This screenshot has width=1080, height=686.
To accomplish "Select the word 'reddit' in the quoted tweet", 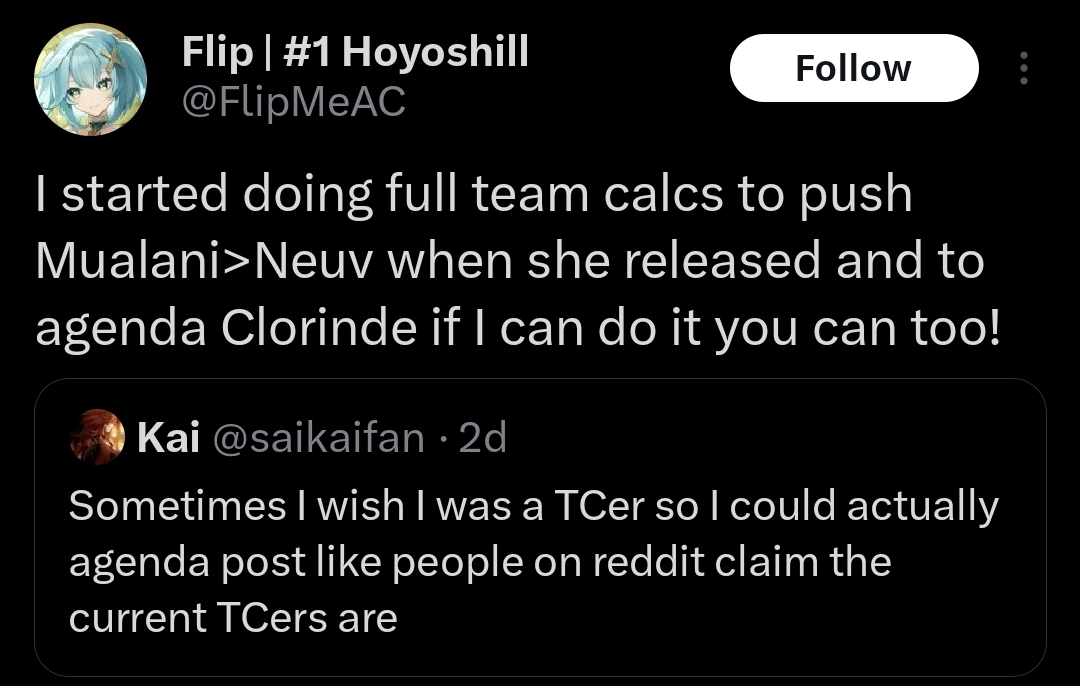I will pyautogui.click(x=649, y=562).
